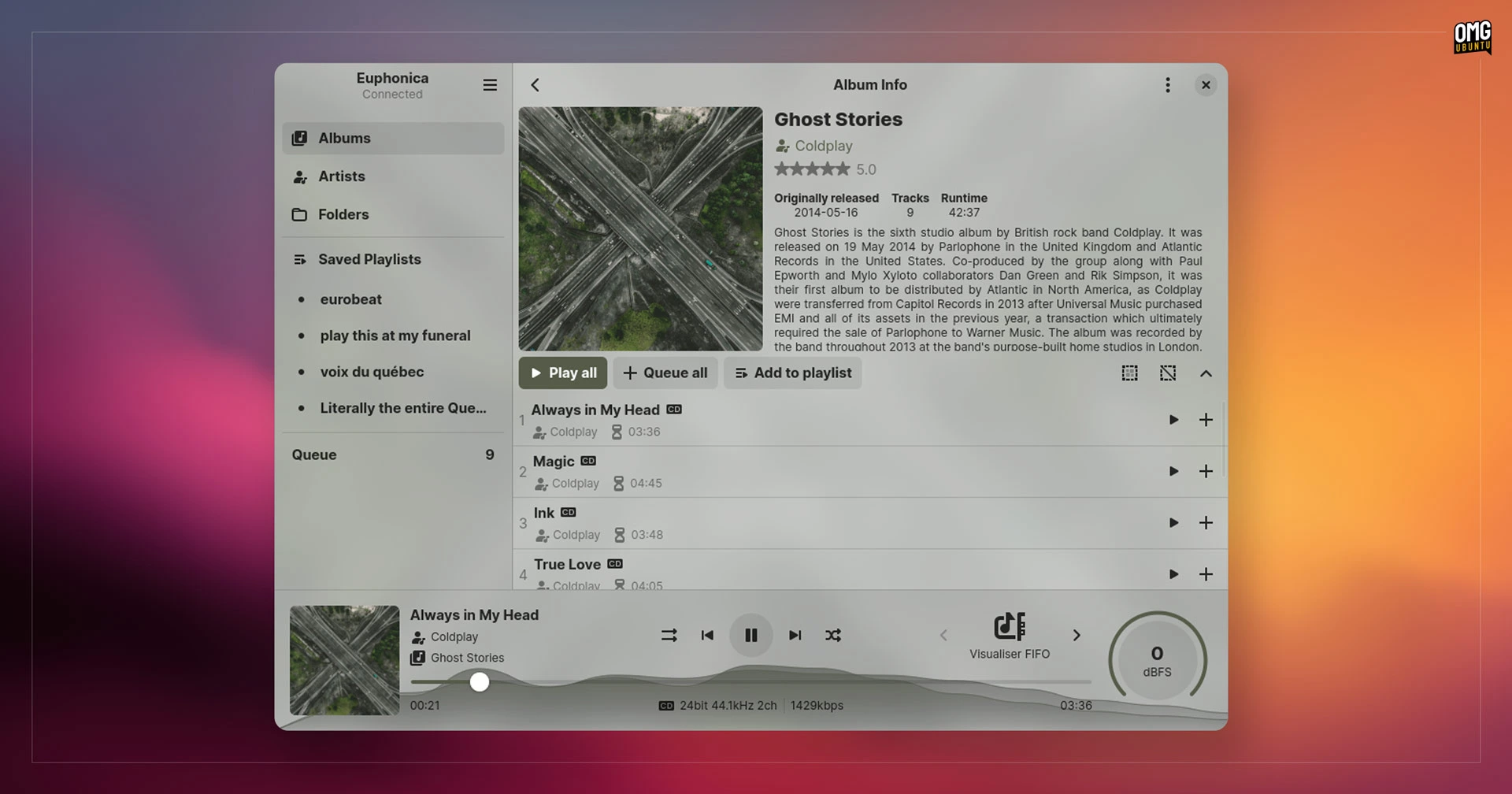
Task: Open the Euphonica hamburger menu
Action: [x=490, y=85]
